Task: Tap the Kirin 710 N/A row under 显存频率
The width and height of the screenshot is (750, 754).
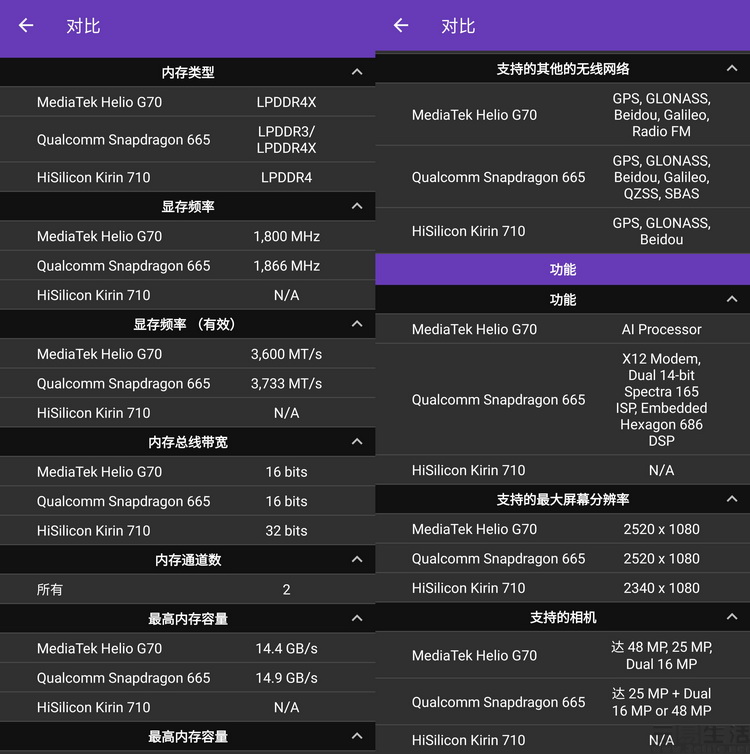Action: coord(188,295)
